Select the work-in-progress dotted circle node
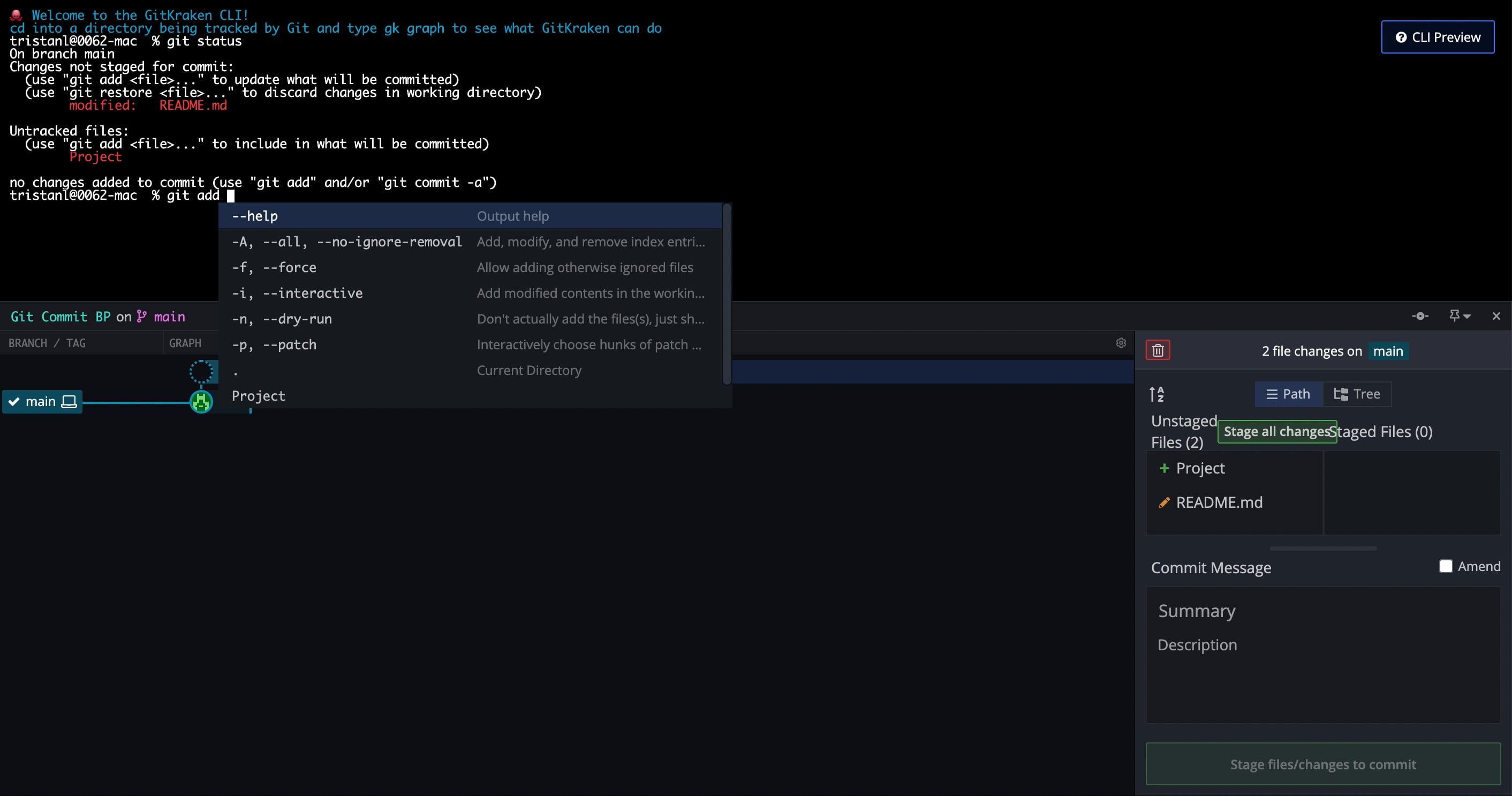The height and width of the screenshot is (796, 1512). point(201,371)
